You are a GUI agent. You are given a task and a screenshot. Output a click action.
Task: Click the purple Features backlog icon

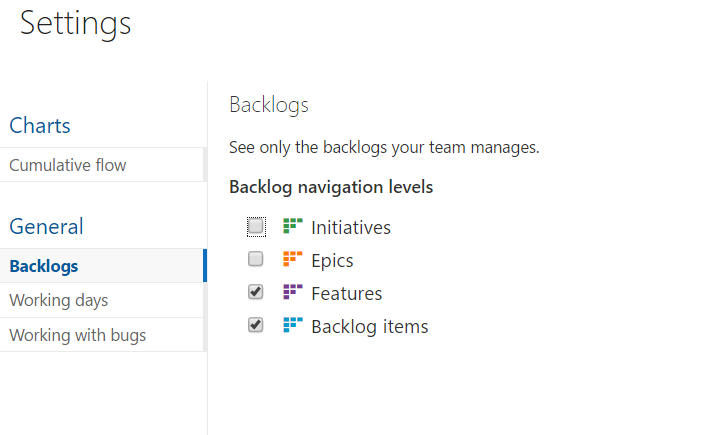coord(293,292)
